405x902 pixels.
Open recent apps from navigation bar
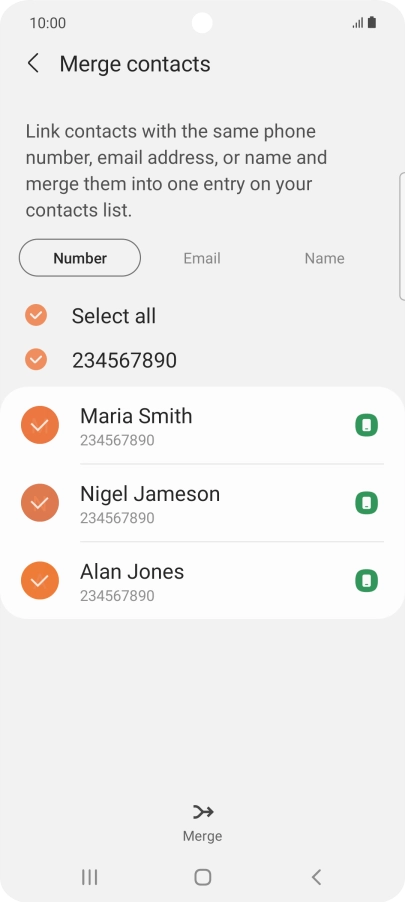pyautogui.click(x=89, y=877)
